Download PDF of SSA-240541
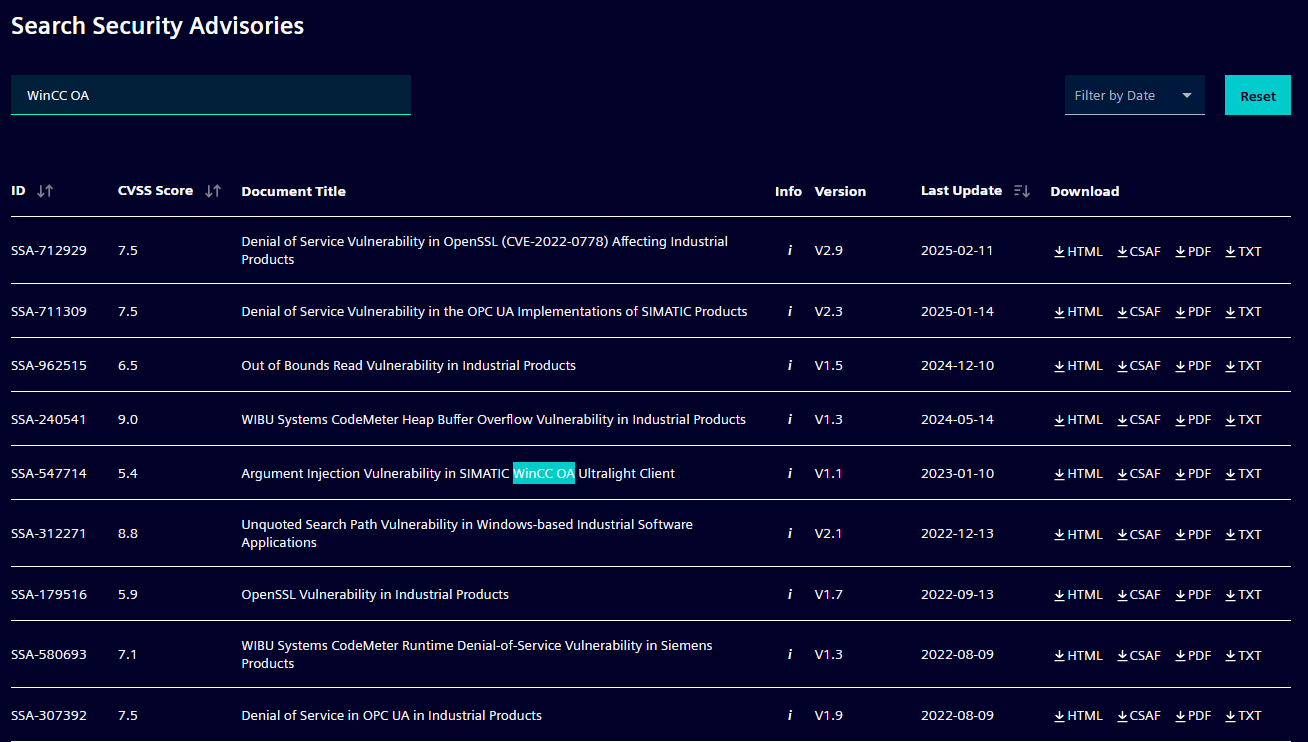Image resolution: width=1308 pixels, height=742 pixels. [1193, 420]
